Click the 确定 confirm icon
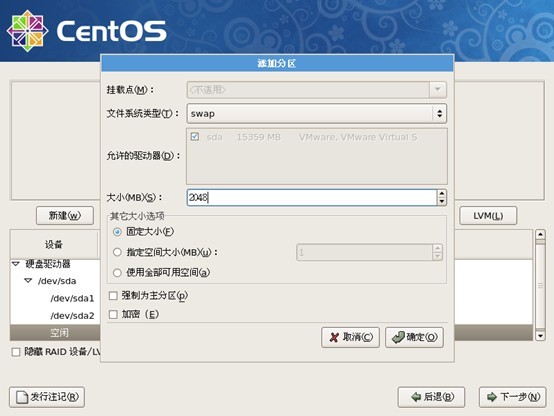 (x=398, y=338)
